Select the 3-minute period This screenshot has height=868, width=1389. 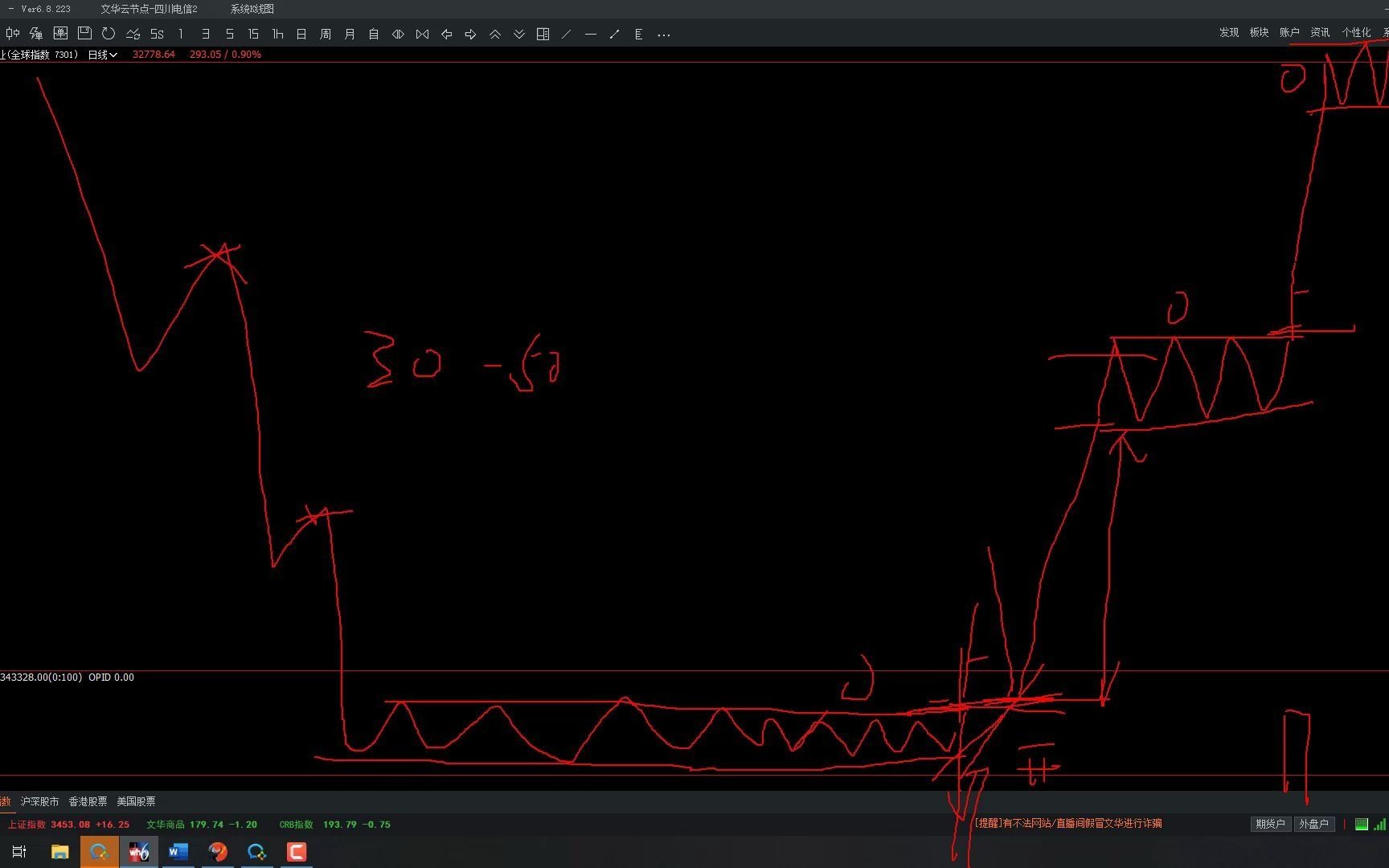(205, 34)
